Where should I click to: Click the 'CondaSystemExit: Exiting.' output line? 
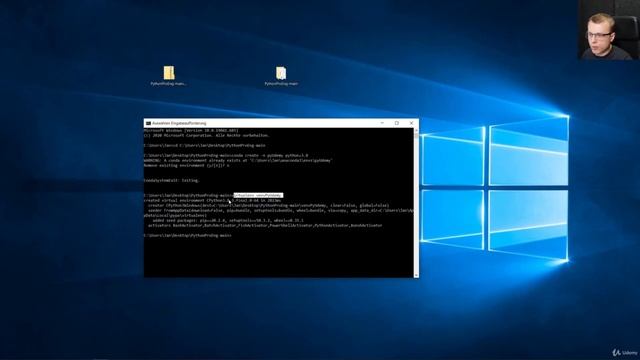tap(171, 180)
